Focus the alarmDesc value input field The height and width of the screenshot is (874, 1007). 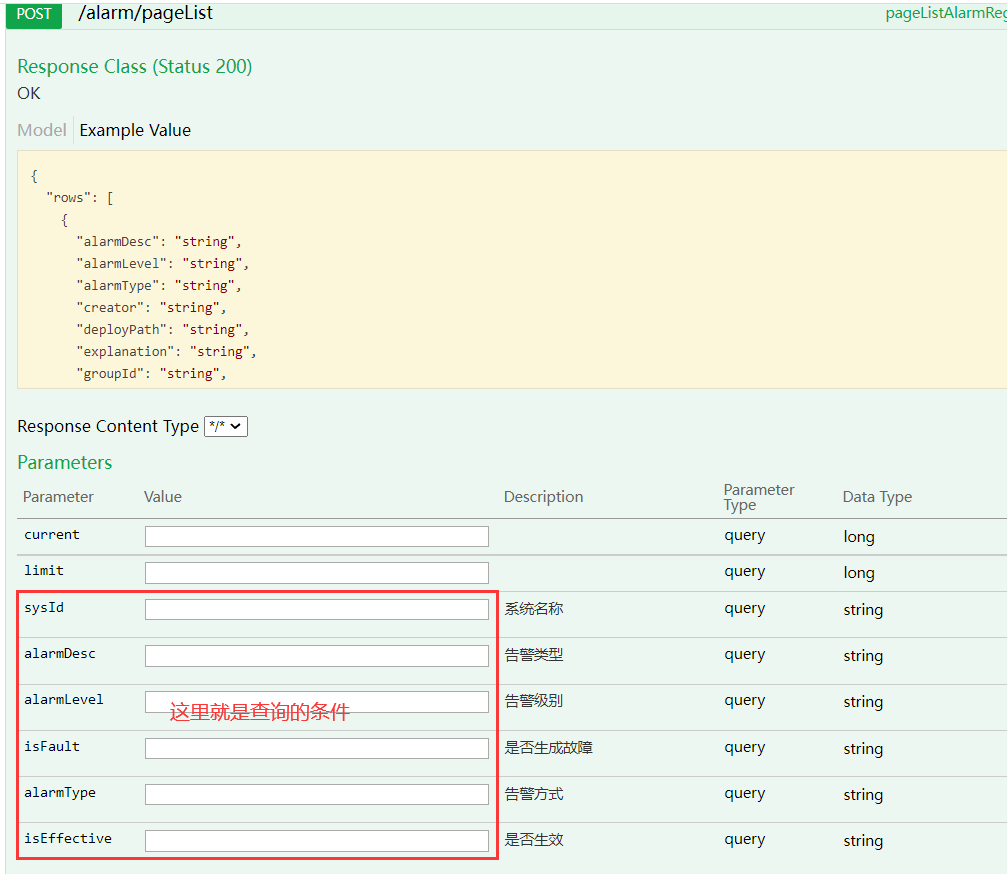pyautogui.click(x=317, y=656)
